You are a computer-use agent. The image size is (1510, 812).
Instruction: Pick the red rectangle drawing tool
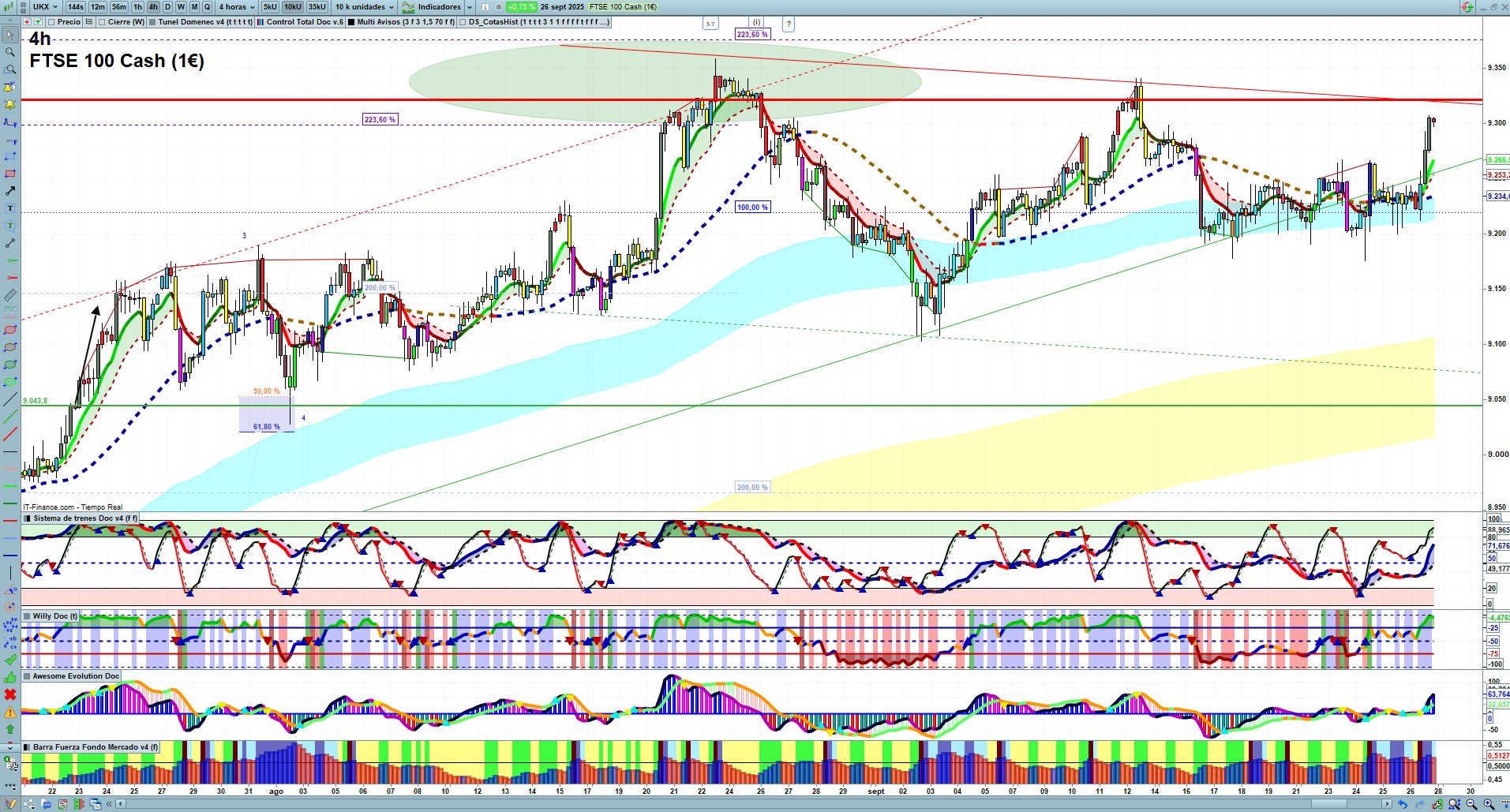pyautogui.click(x=10, y=174)
